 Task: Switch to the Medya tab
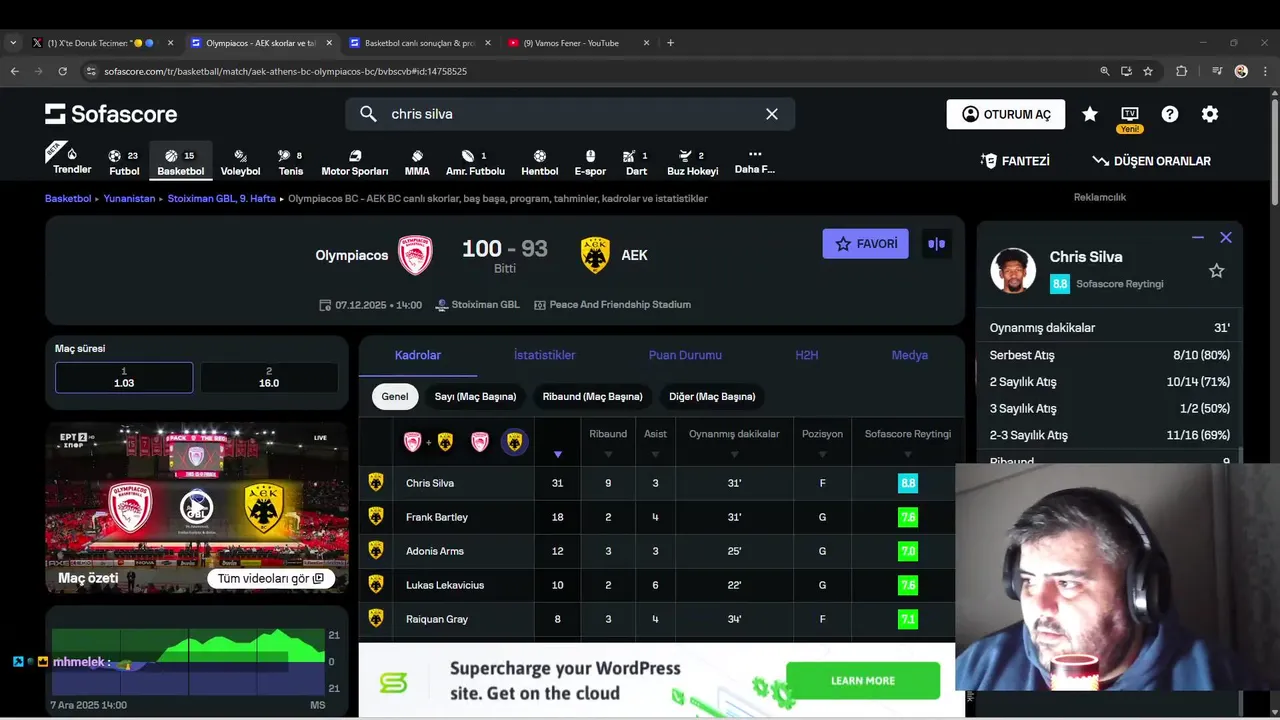910,355
